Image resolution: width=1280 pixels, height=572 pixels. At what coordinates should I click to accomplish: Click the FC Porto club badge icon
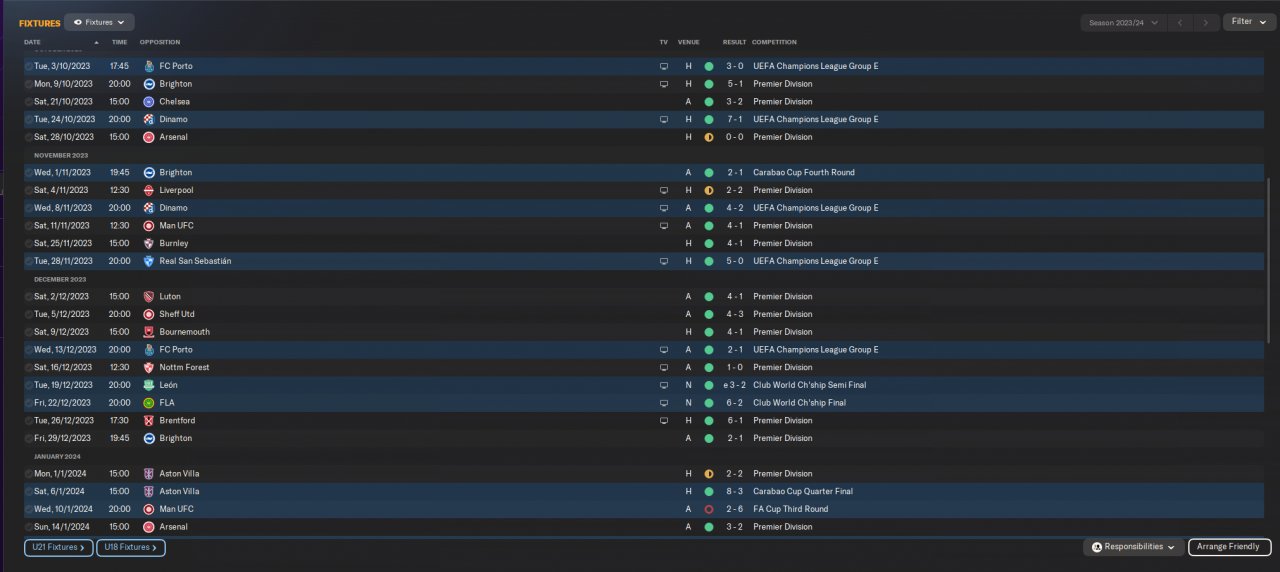(x=149, y=66)
